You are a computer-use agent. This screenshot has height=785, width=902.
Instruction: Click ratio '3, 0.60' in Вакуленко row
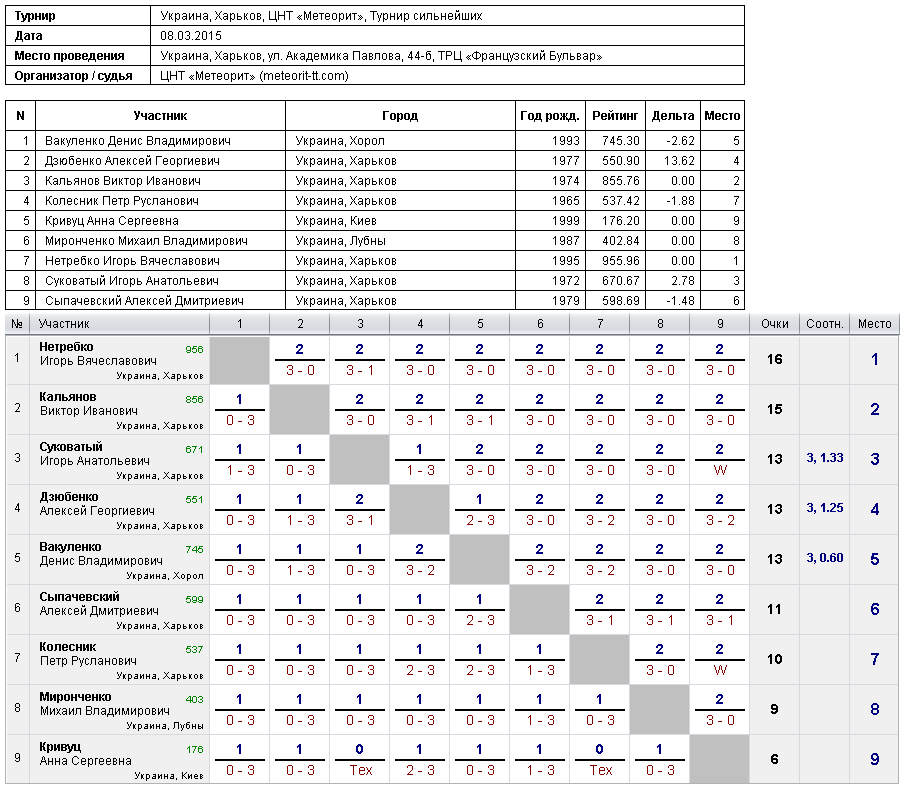click(824, 558)
